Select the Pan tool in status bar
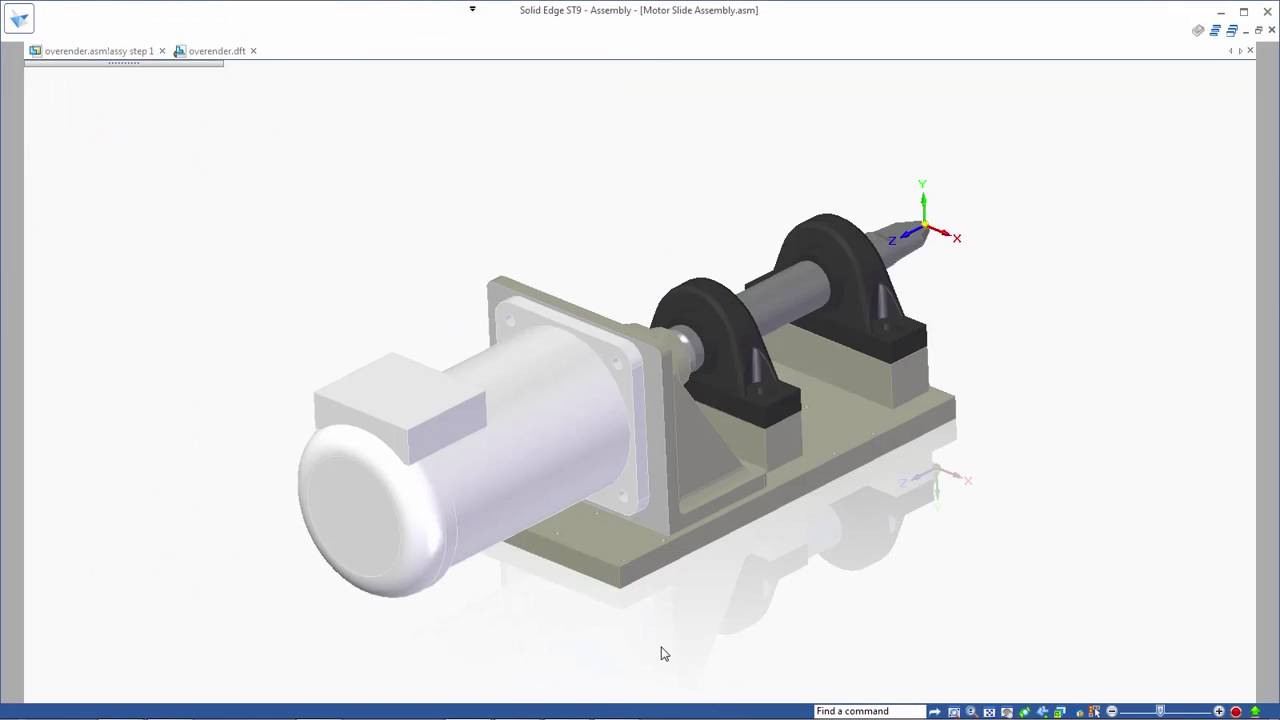 (x=1007, y=712)
